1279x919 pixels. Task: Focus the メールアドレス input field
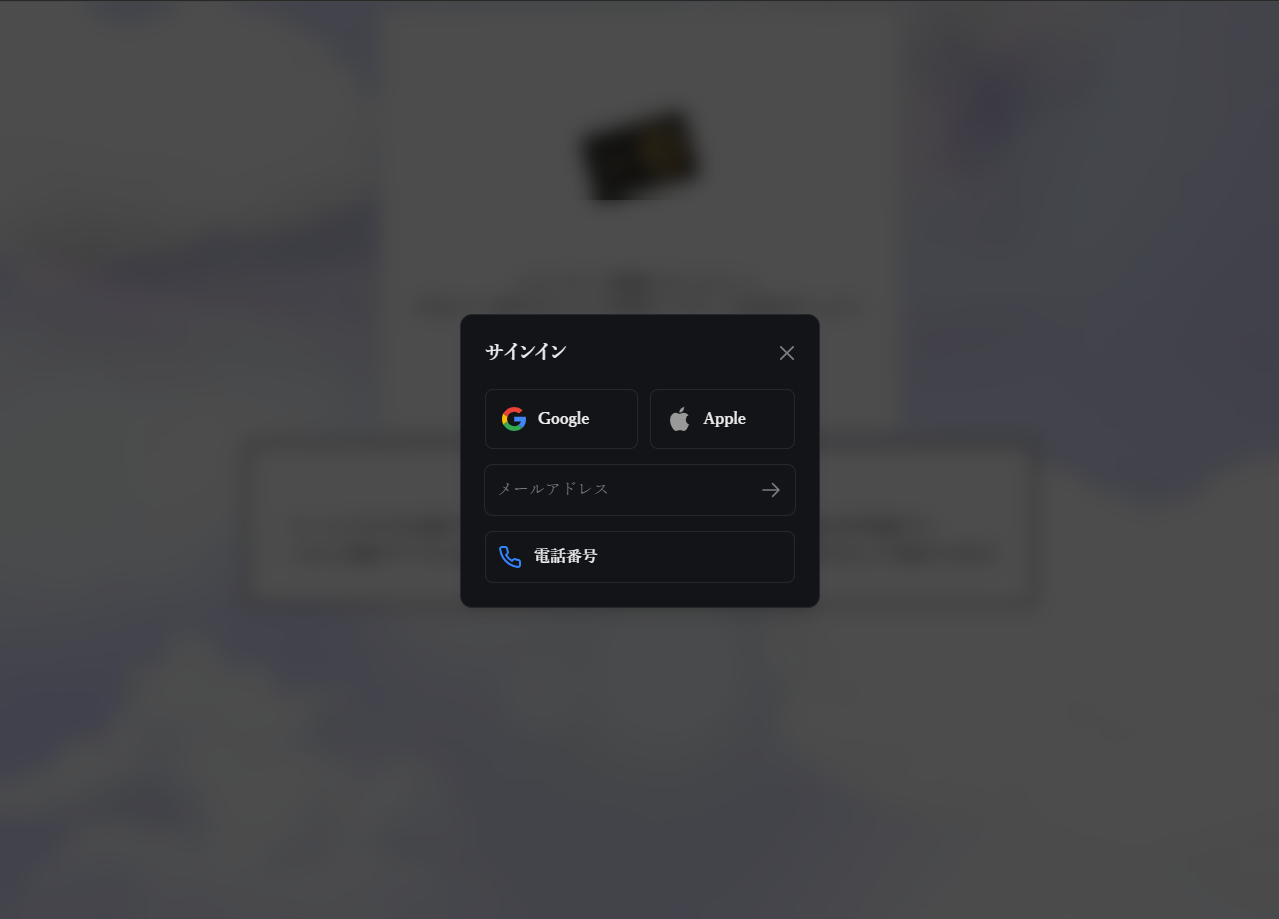[x=640, y=490]
